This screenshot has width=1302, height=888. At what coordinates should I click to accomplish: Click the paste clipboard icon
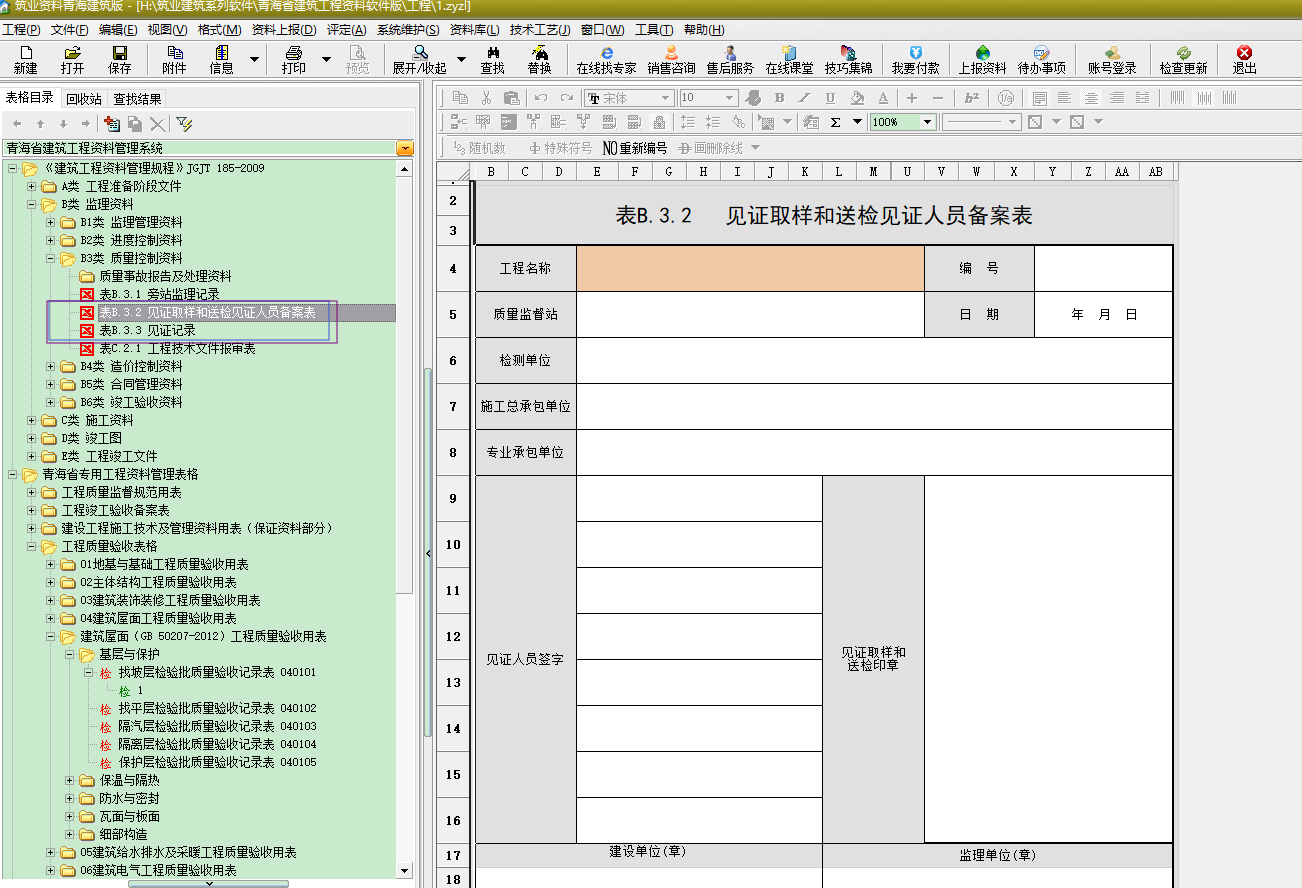[511, 98]
